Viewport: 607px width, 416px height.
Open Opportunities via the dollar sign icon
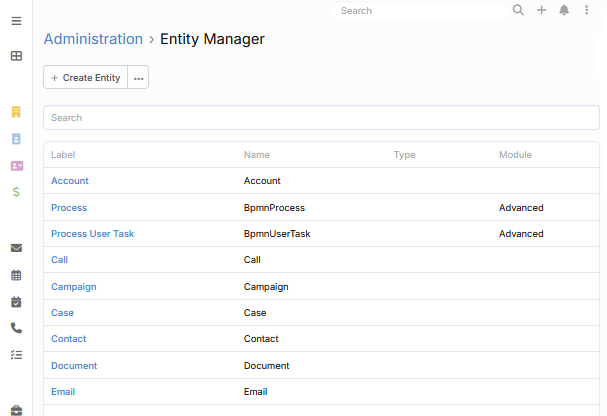point(16,191)
